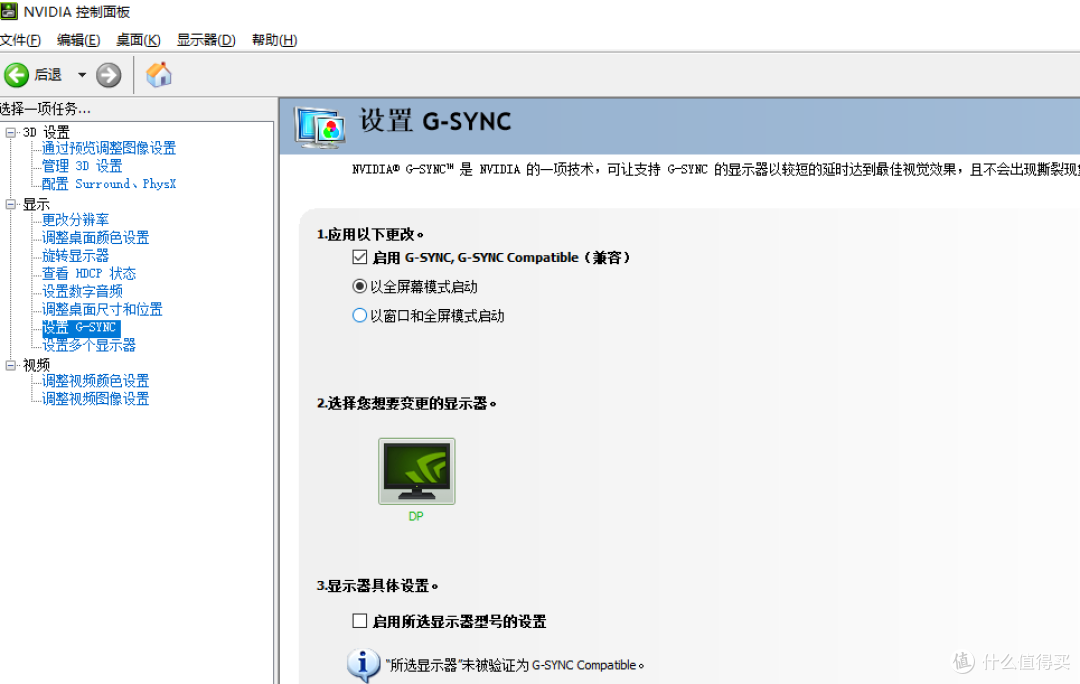This screenshot has width=1080, height=684.
Task: Collapse the 显示 tree branch
Action: coord(10,203)
